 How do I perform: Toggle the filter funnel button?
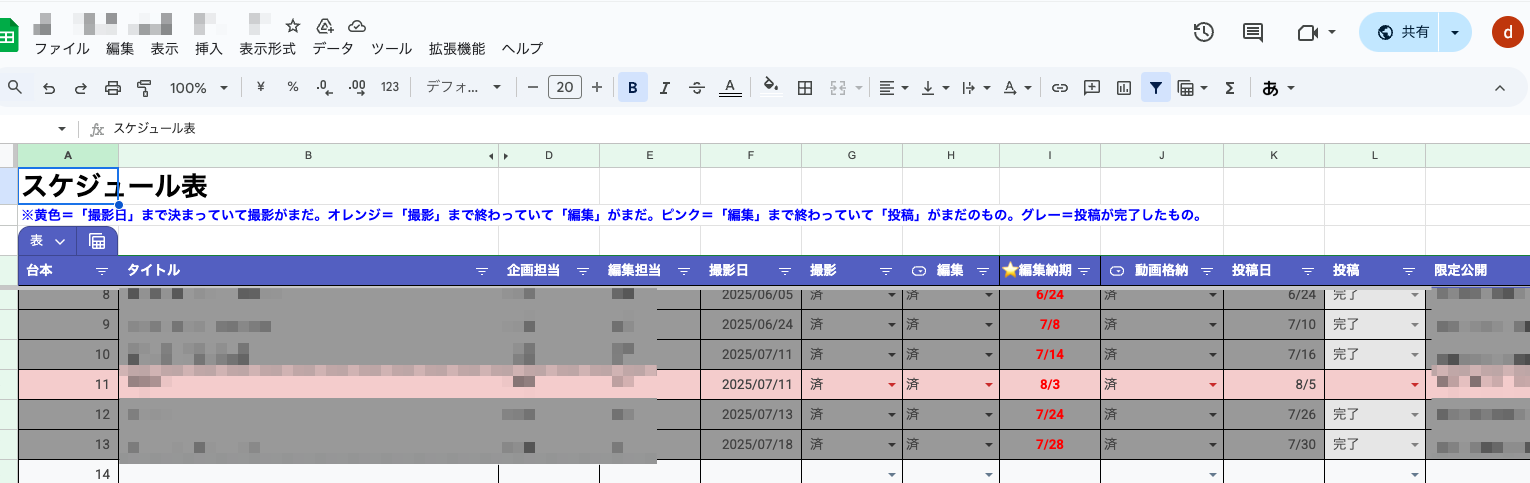[1156, 88]
